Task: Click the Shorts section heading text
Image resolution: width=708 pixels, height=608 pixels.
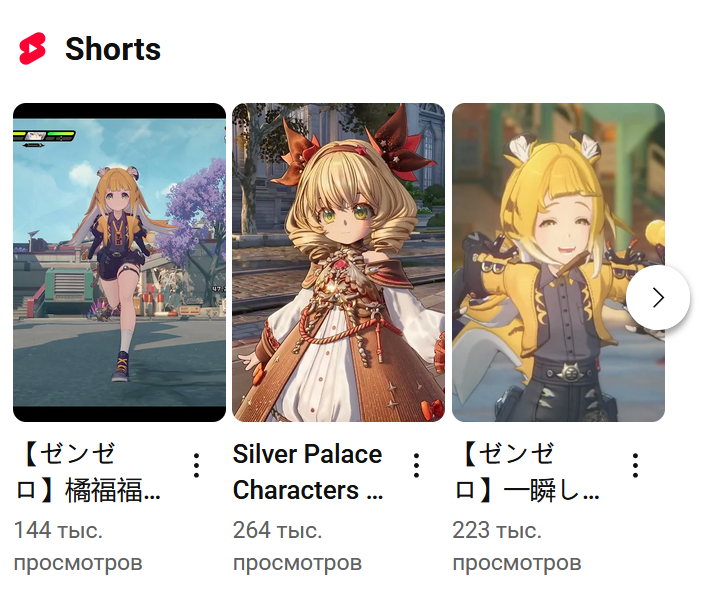Action: click(x=113, y=48)
